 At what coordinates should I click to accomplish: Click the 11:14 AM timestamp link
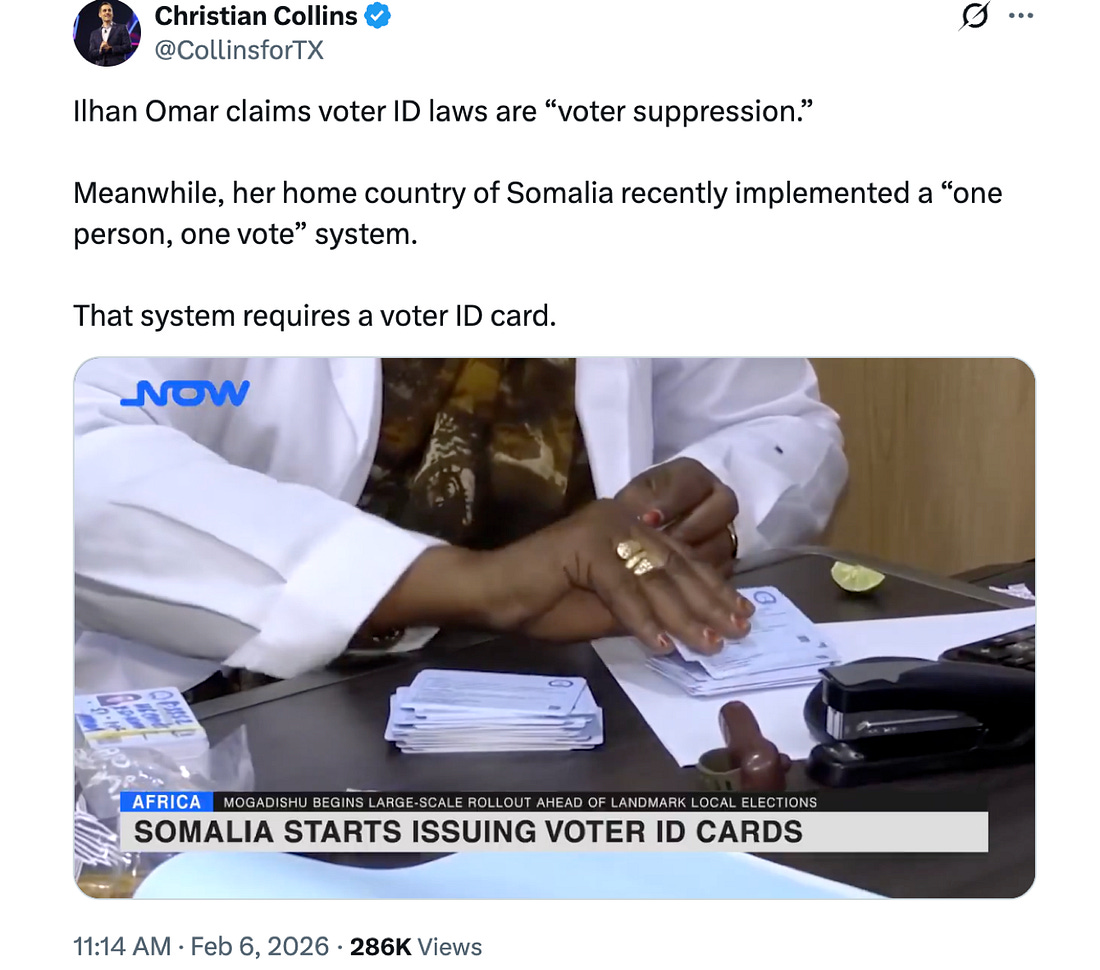tap(122, 947)
